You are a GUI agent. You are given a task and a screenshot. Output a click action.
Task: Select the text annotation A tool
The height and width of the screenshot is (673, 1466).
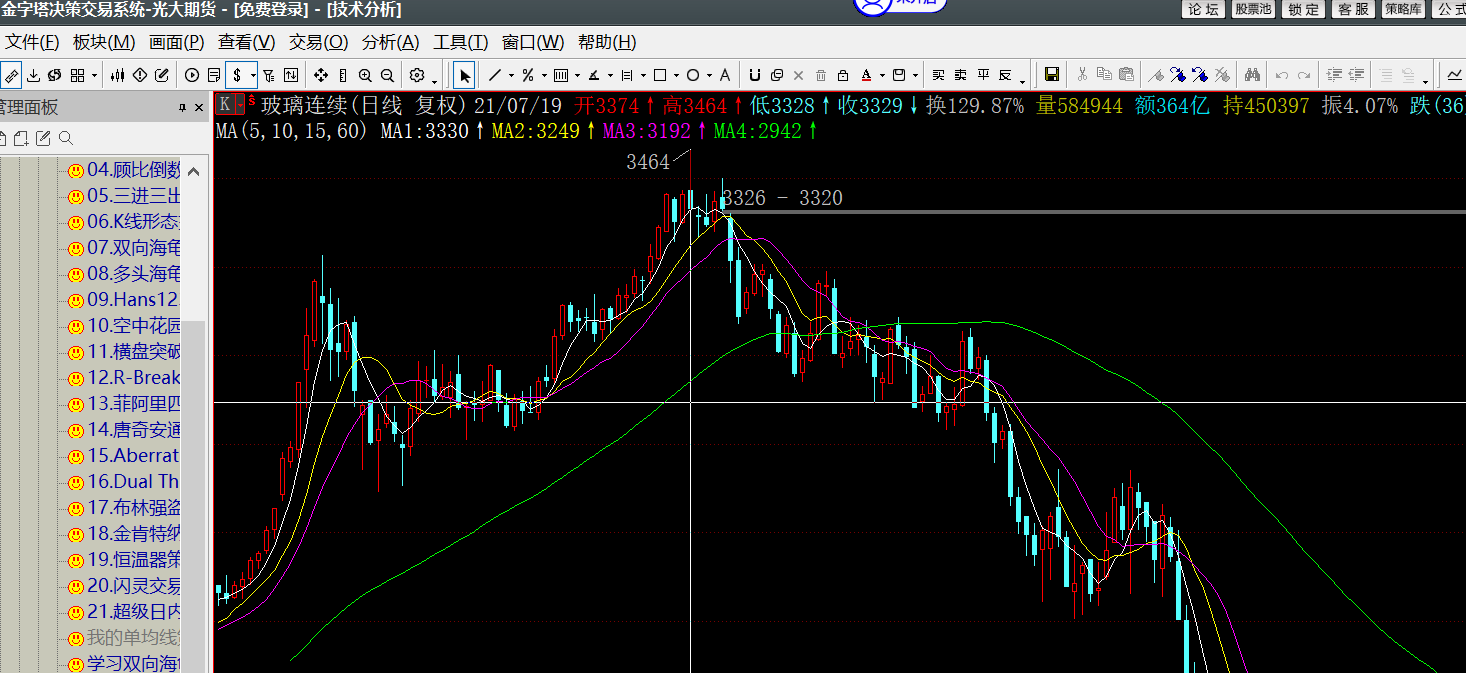coord(725,75)
